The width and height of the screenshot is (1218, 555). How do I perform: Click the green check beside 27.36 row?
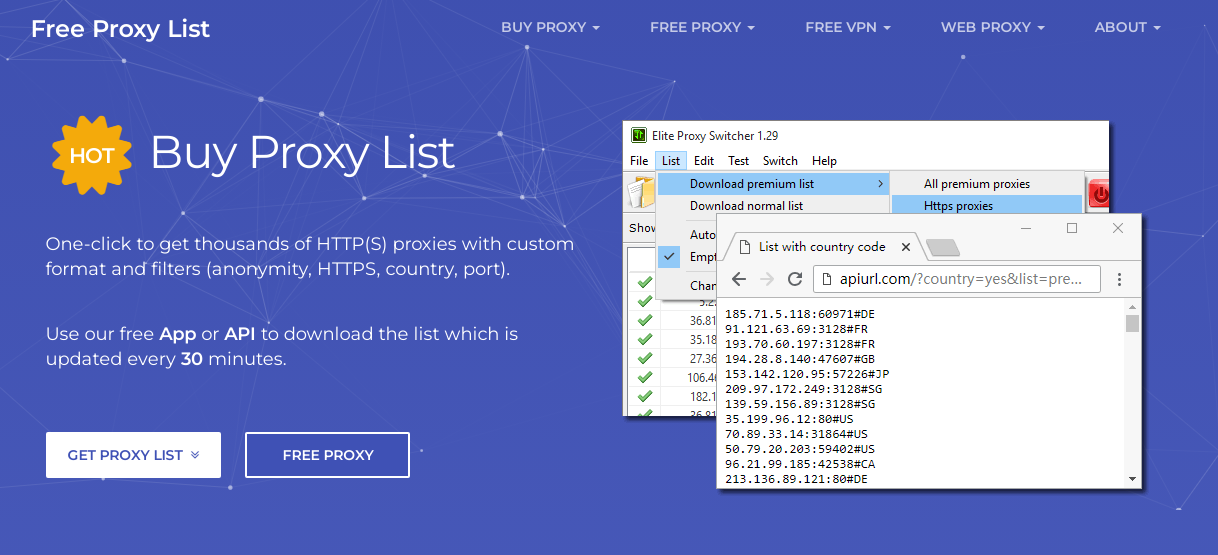(645, 358)
